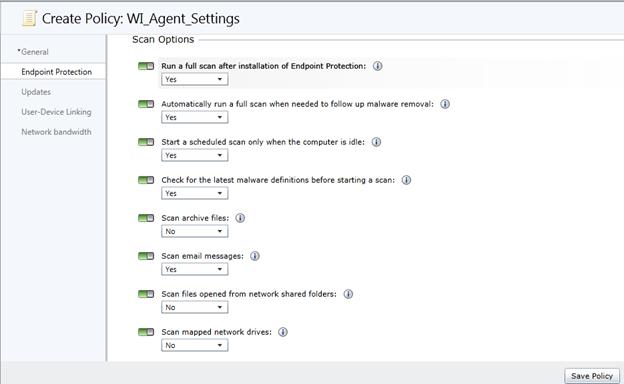Click the policy document icon in title
Image resolution: width=624 pixels, height=384 pixels.
[29, 18]
